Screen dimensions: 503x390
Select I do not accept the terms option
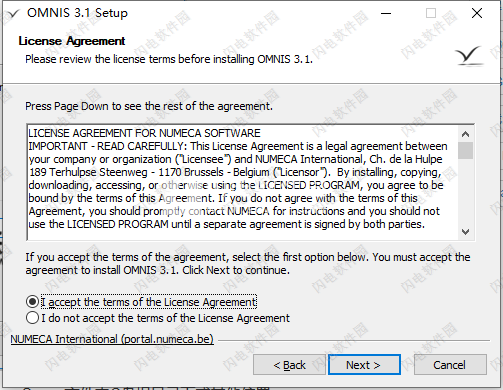tap(32, 318)
